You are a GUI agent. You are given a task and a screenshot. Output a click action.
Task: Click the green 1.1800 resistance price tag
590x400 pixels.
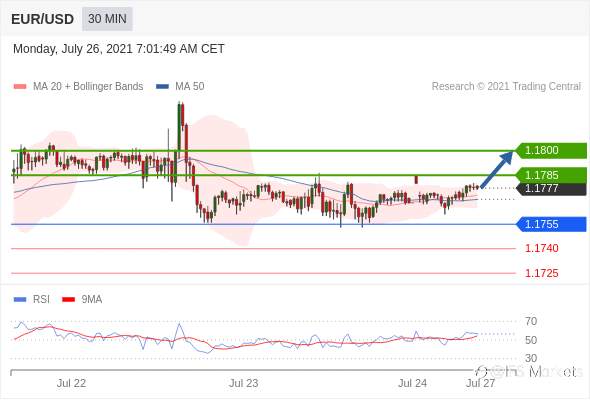point(552,151)
